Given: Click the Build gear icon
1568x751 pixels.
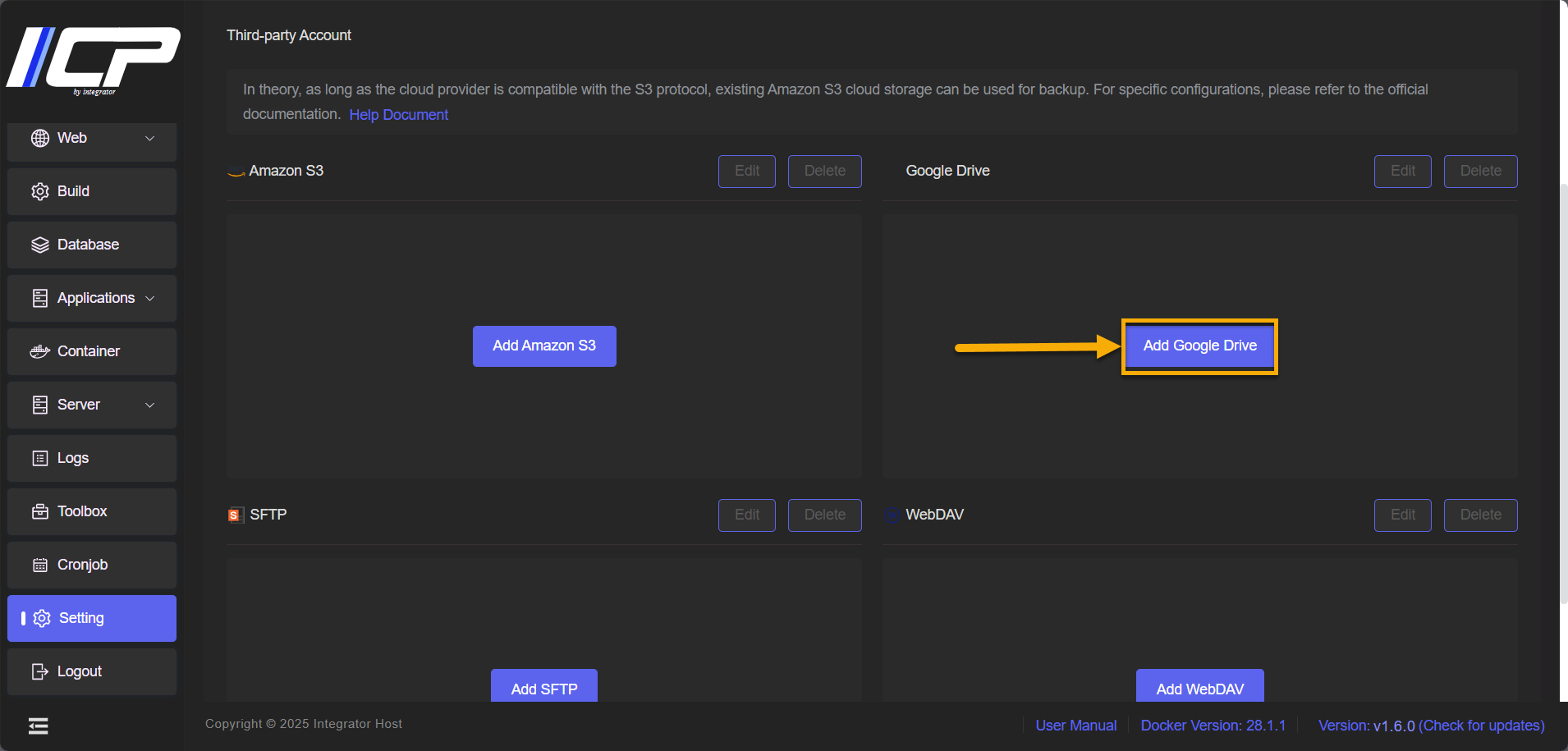Looking at the screenshot, I should [40, 191].
